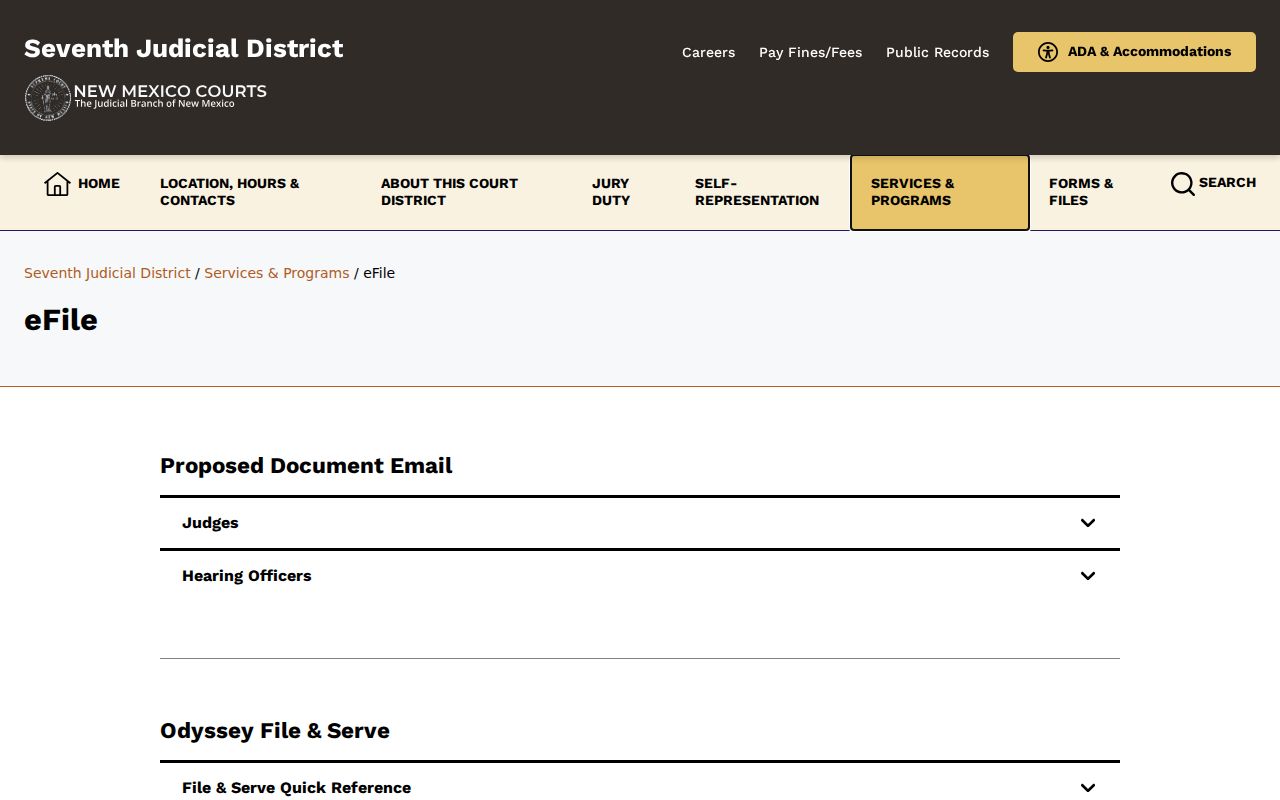1280x800 pixels.
Task: Open the Location, Hours & Contacts menu
Action: pyautogui.click(x=230, y=192)
